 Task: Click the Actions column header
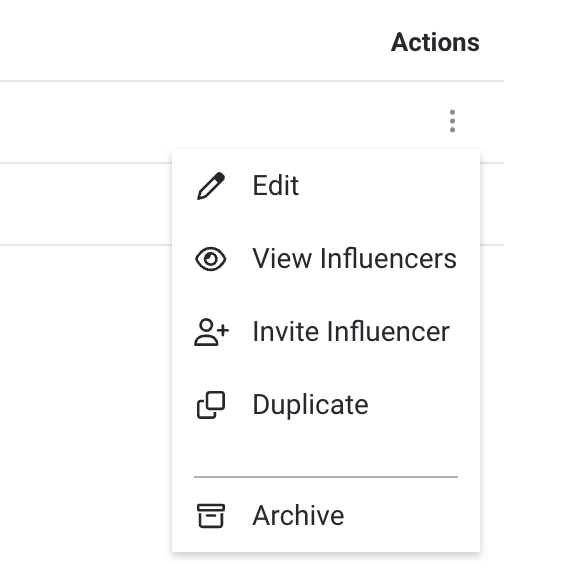435,42
